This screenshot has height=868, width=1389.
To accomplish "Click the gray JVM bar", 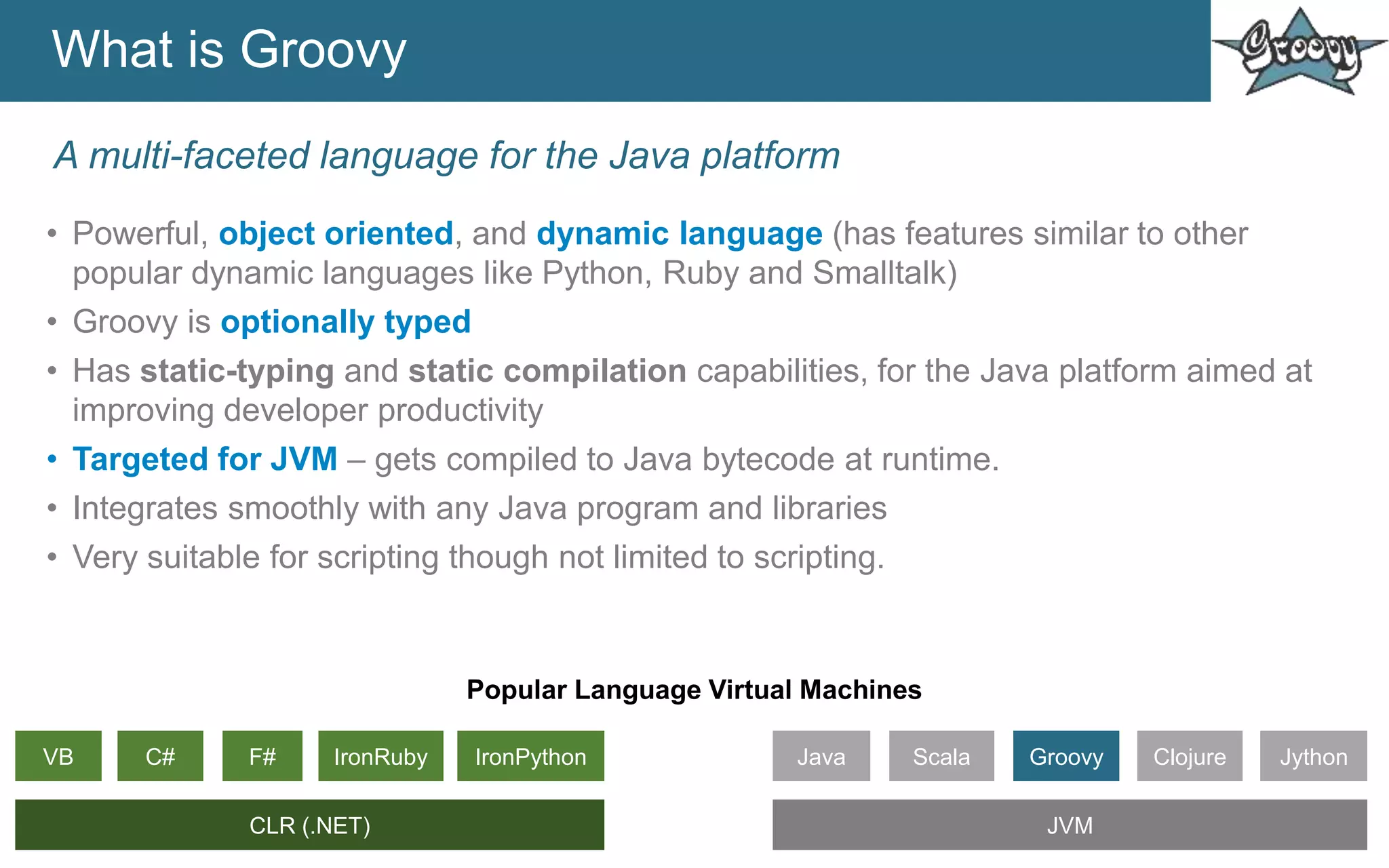I will (x=1070, y=825).
